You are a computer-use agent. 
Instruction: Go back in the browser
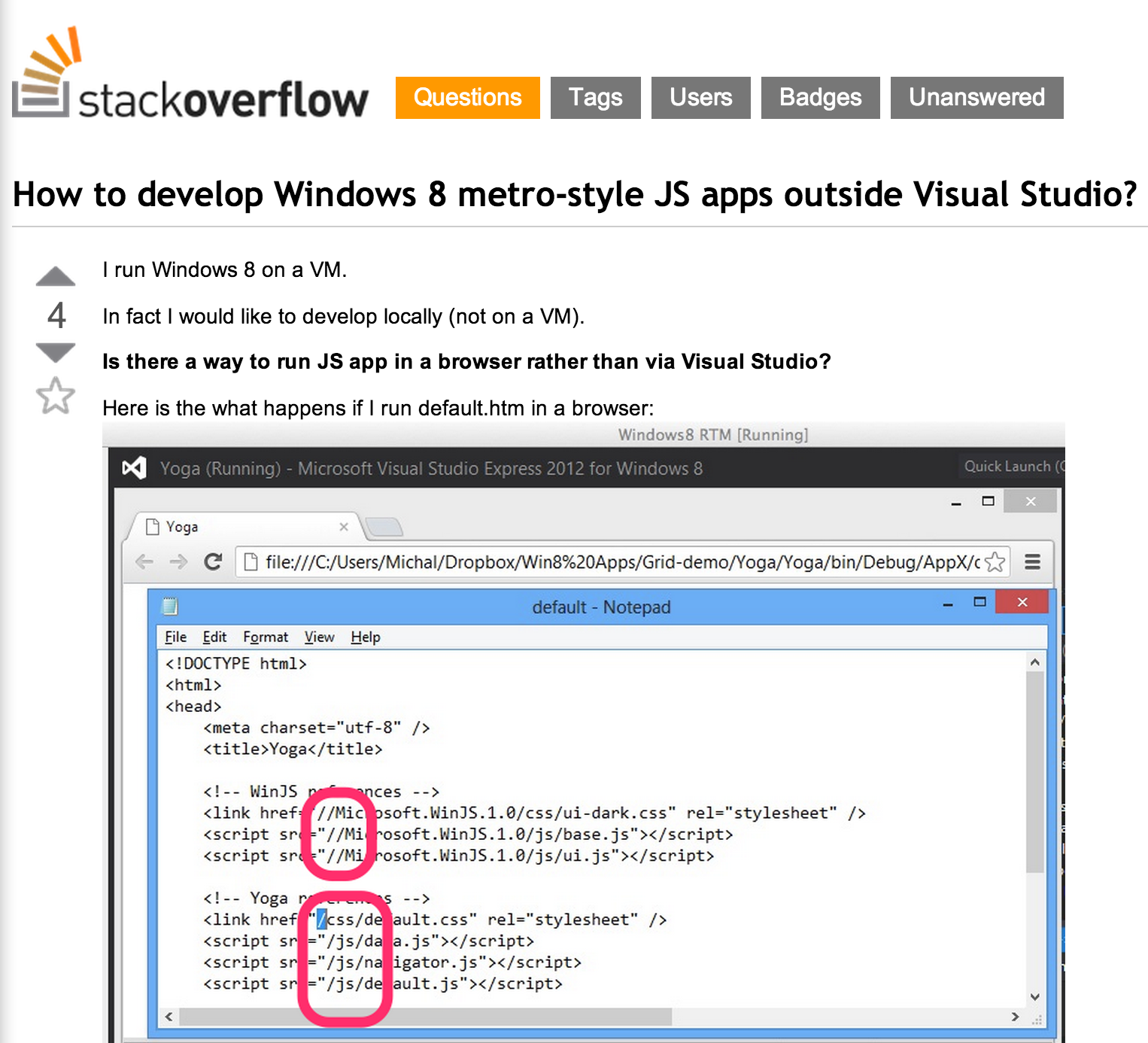click(144, 561)
